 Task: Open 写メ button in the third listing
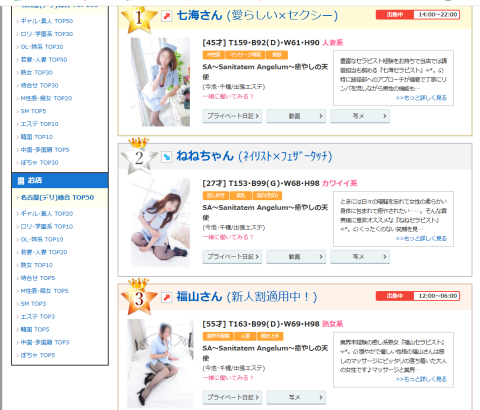point(296,397)
